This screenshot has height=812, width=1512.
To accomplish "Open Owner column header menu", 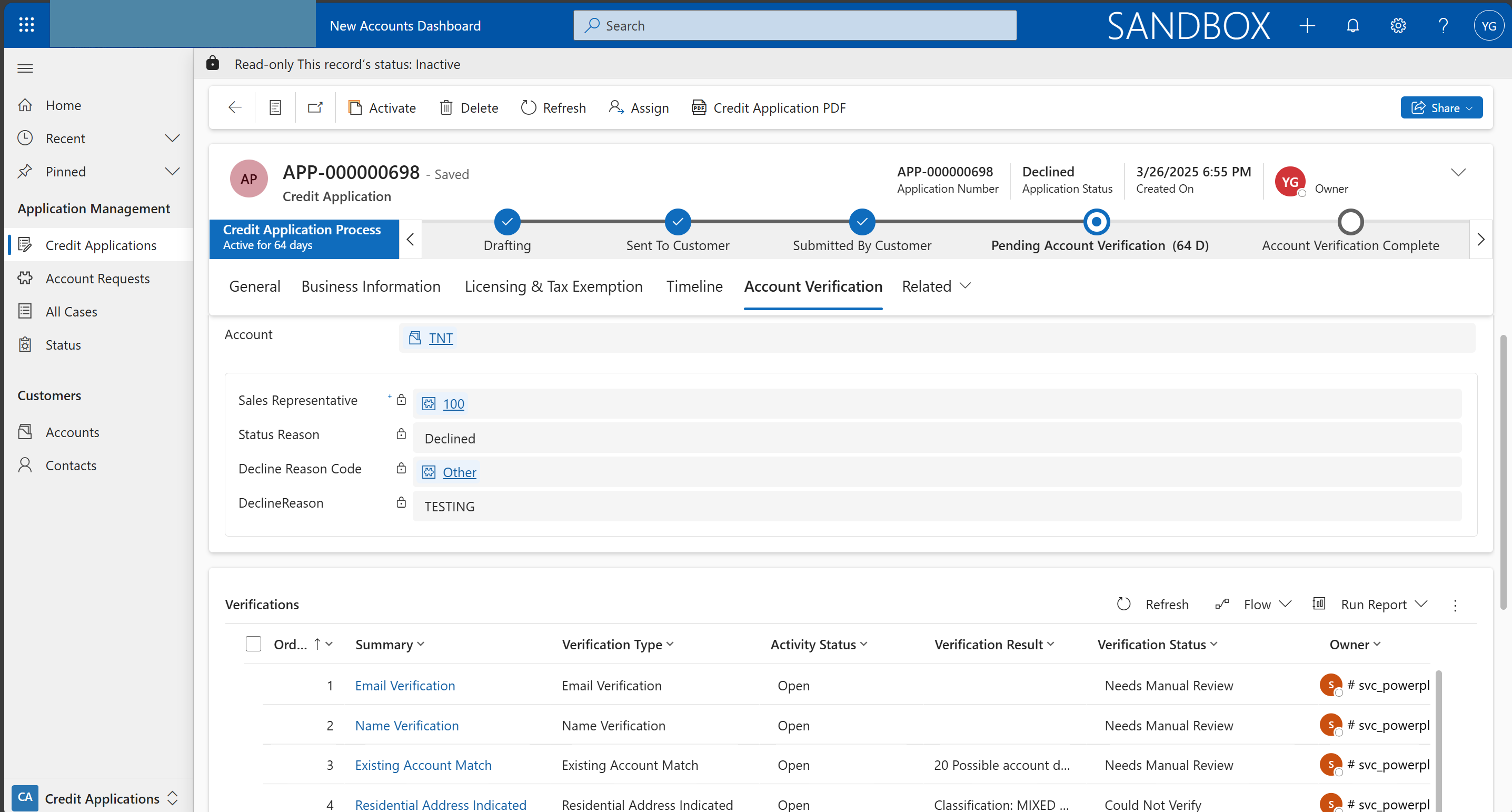I will coord(1355,645).
